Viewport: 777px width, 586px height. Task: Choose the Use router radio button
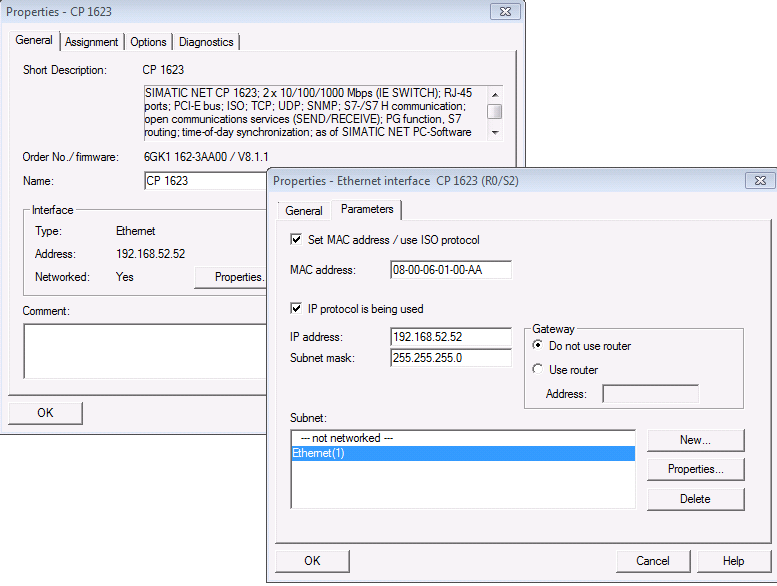[x=538, y=370]
